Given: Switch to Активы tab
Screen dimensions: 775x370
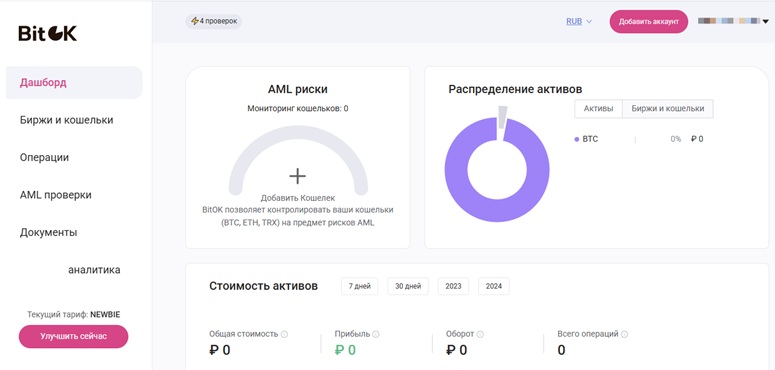Looking at the screenshot, I should [598, 109].
